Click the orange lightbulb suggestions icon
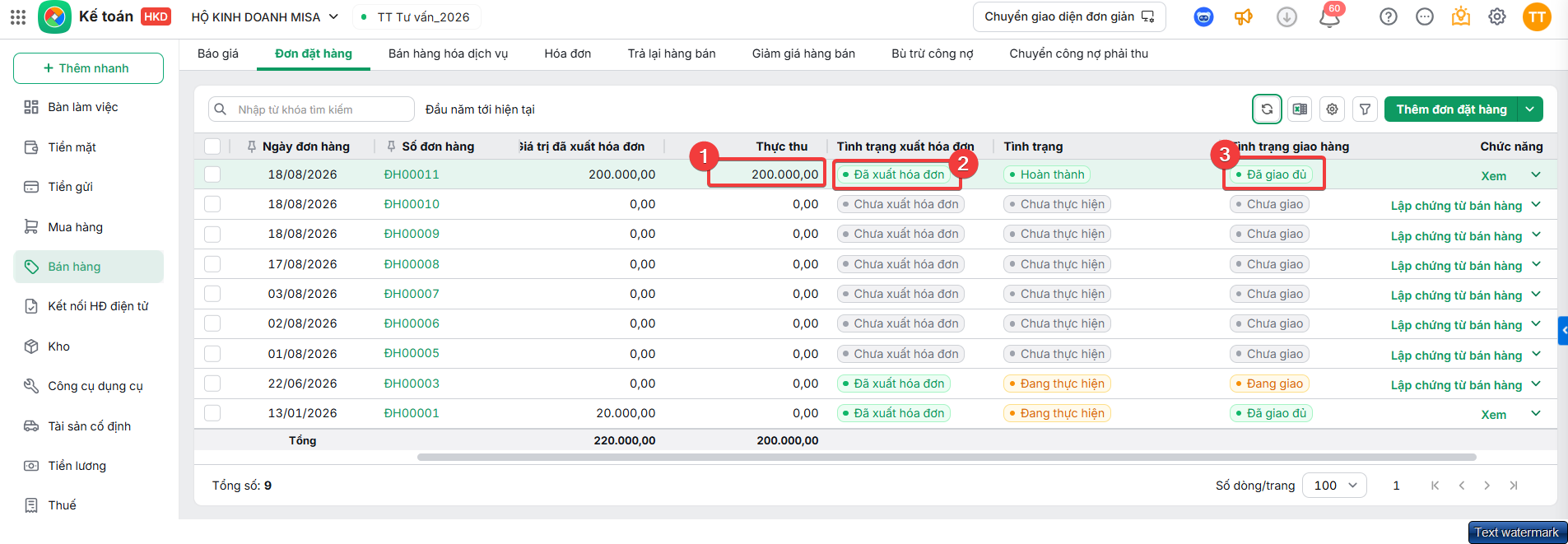This screenshot has height=544, width=1568. pos(1461,16)
